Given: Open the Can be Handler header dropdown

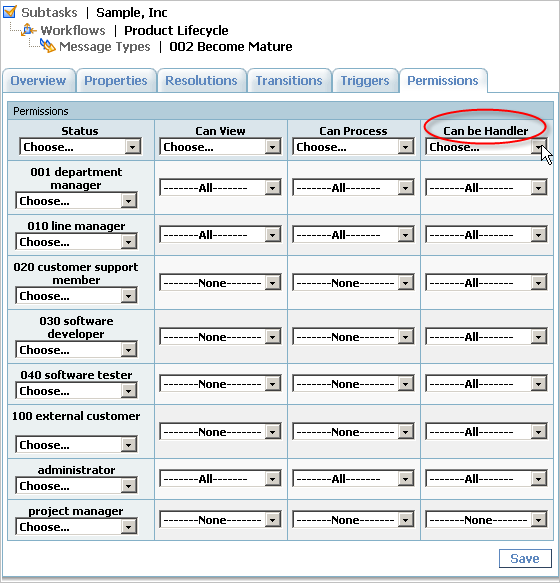Looking at the screenshot, I should [x=486, y=147].
